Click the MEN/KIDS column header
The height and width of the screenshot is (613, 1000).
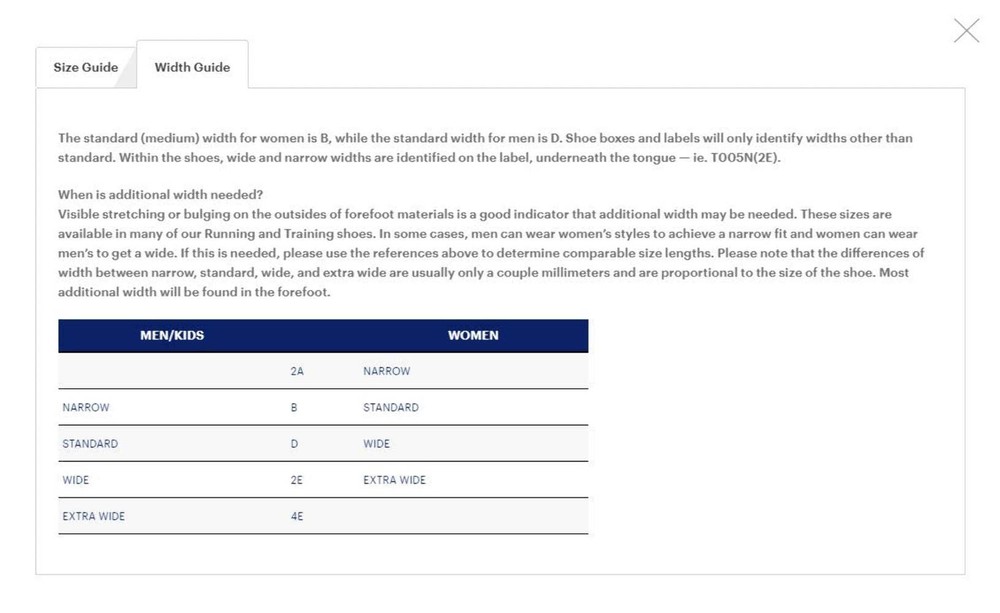172,336
